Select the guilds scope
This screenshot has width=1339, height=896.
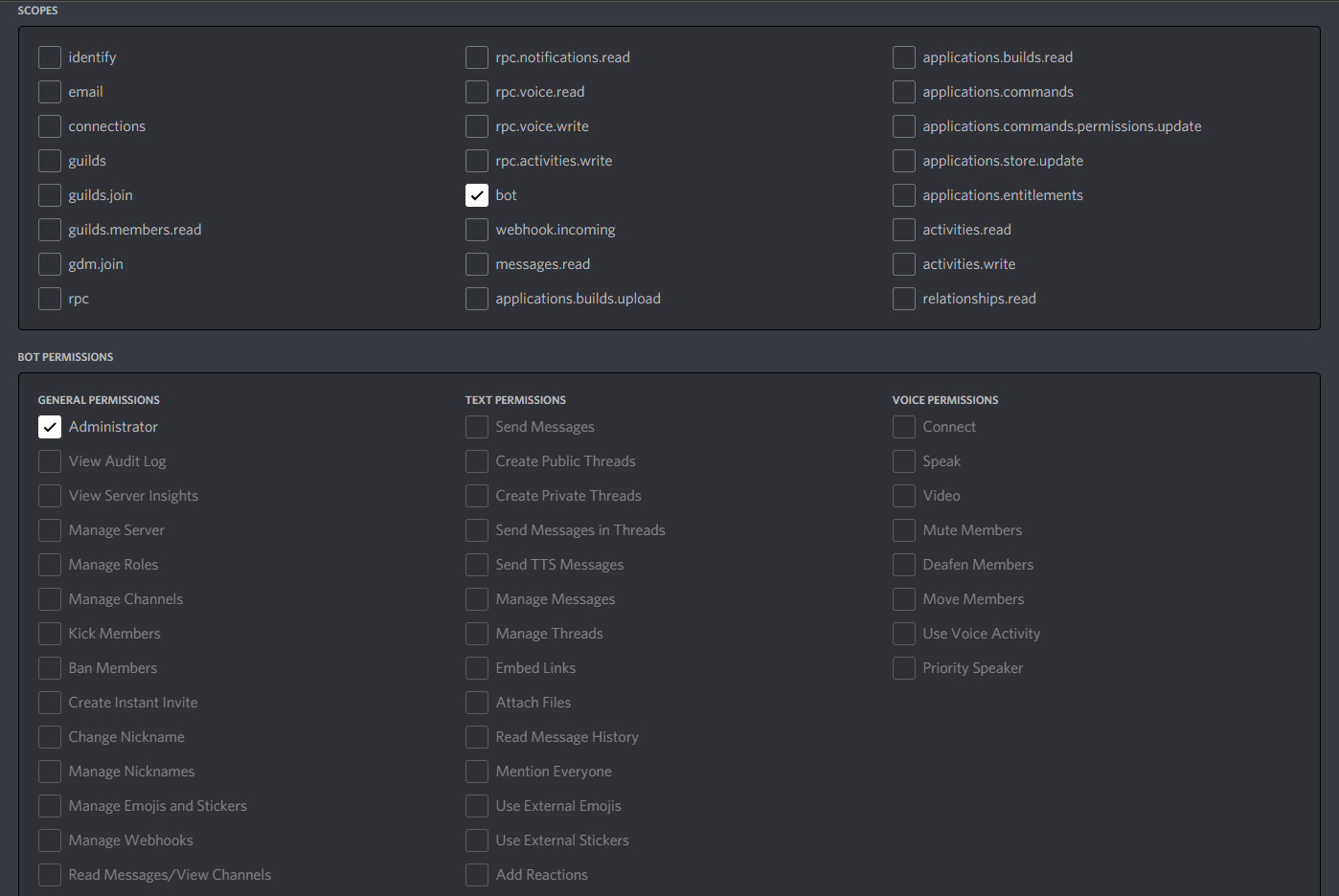50,161
